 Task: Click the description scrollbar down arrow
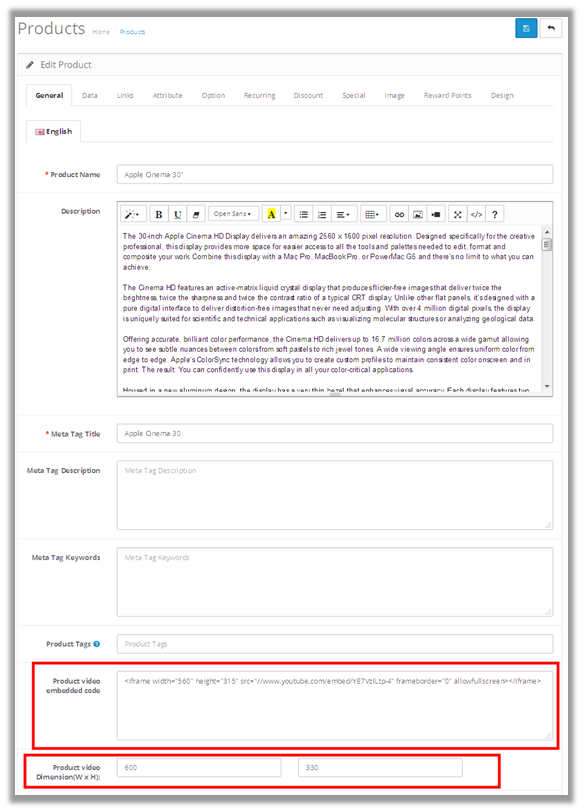(547, 386)
